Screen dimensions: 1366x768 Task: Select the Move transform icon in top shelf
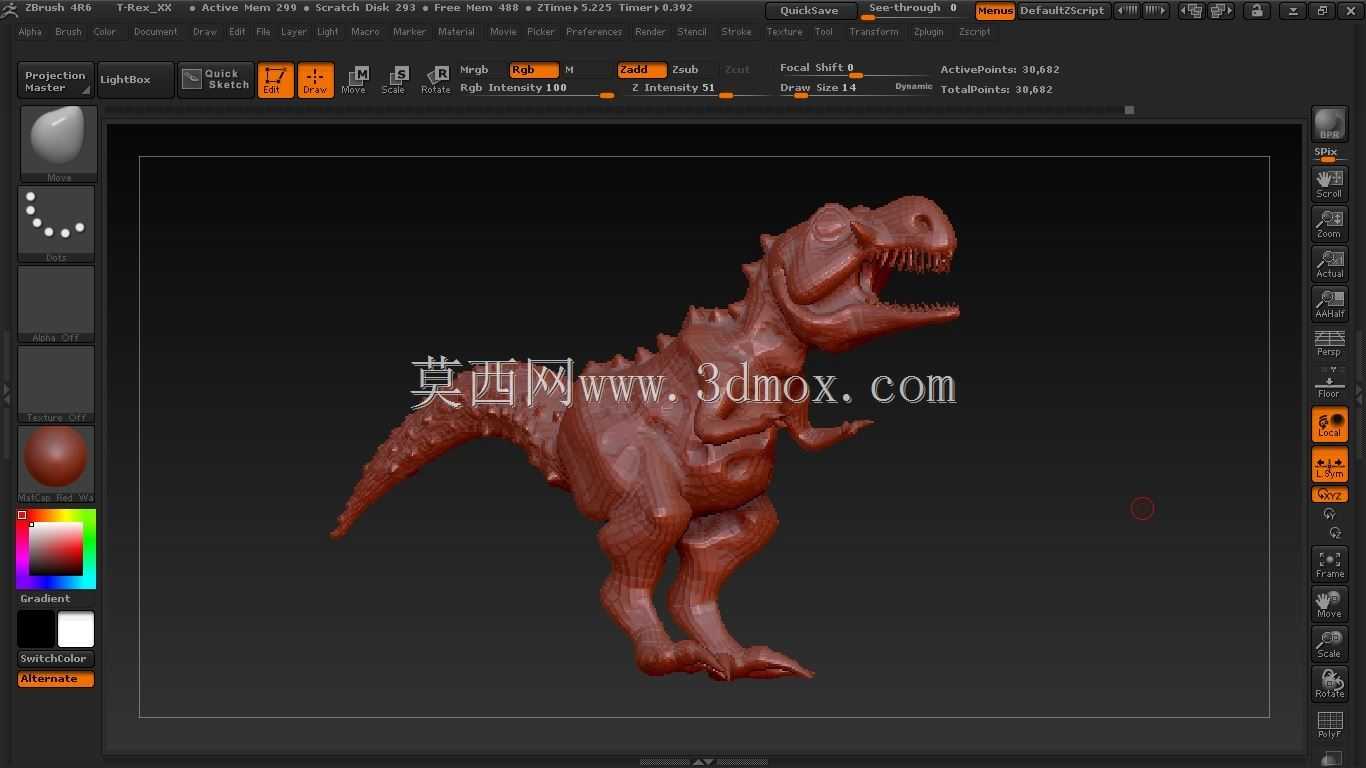point(354,80)
